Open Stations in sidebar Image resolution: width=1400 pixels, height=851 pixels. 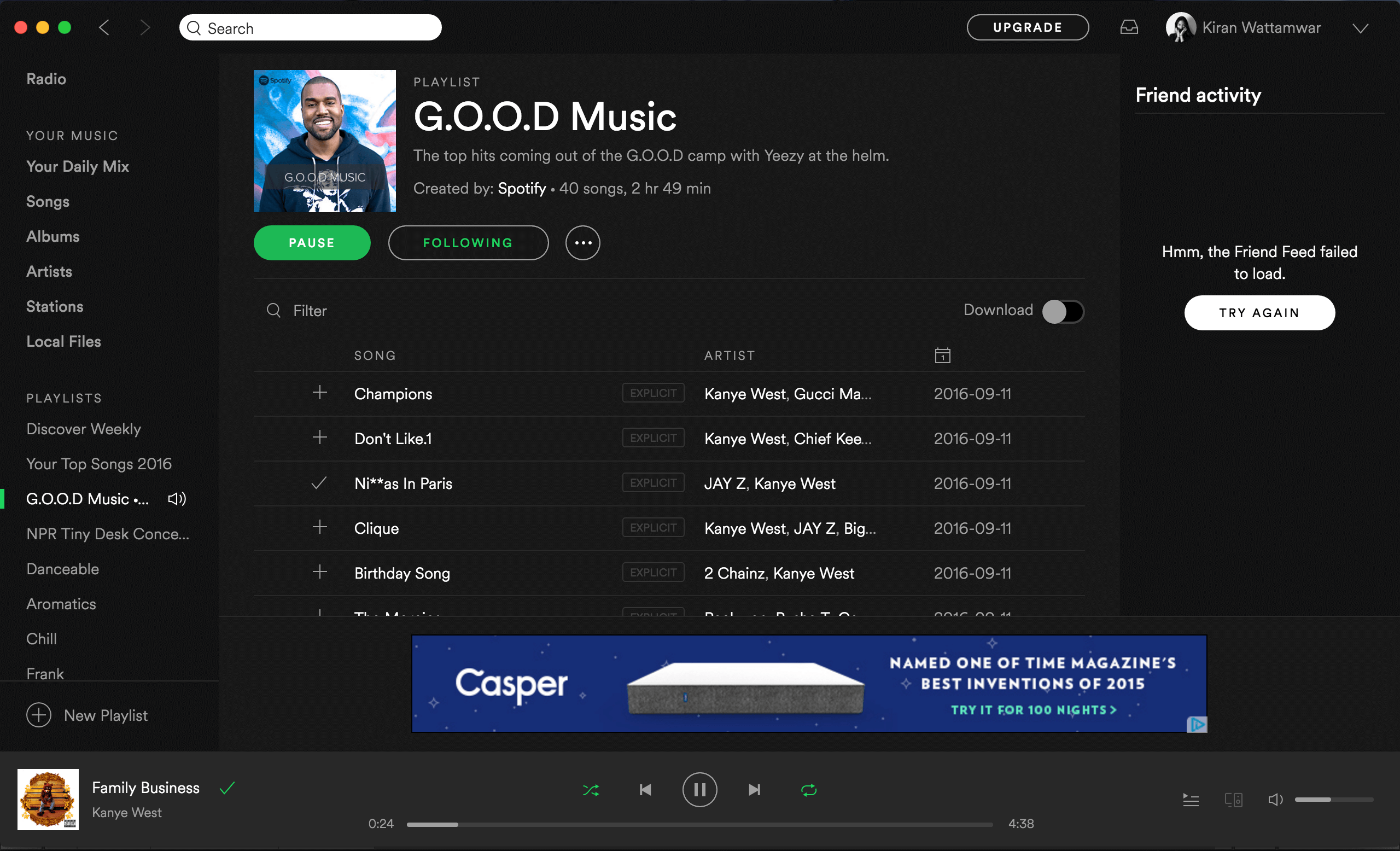(55, 306)
